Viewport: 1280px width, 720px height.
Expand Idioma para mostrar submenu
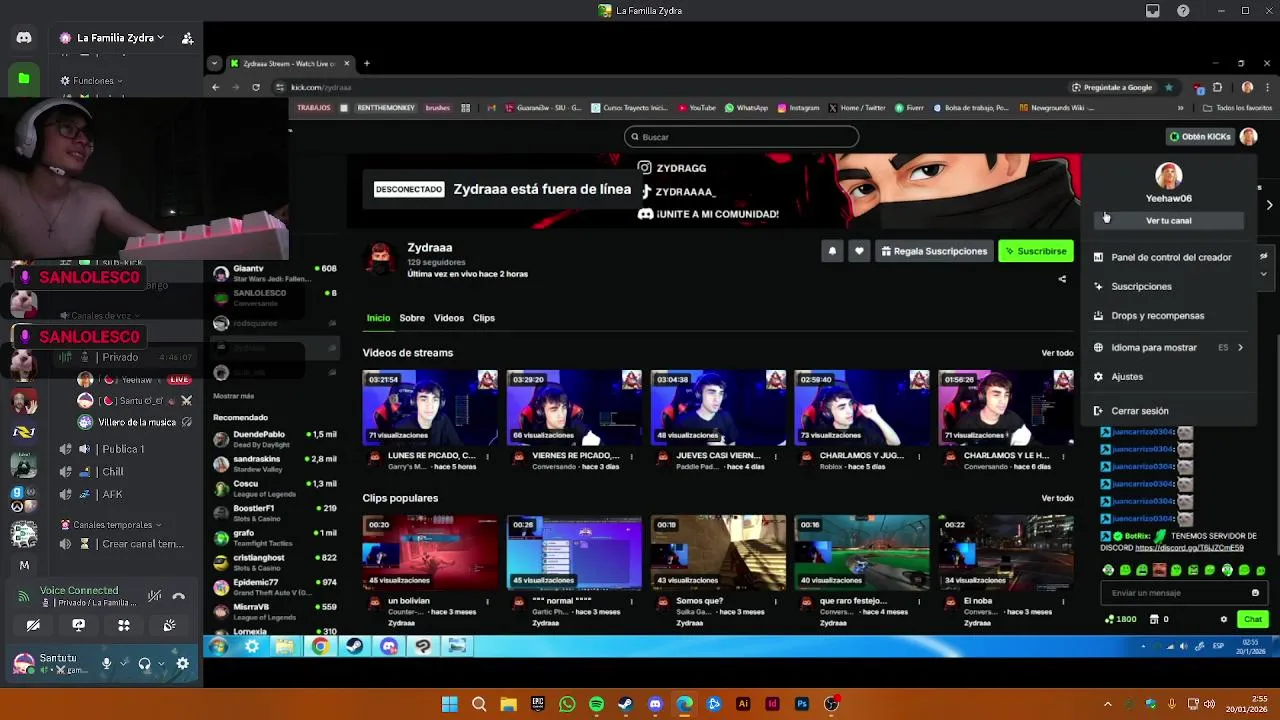(1168, 347)
